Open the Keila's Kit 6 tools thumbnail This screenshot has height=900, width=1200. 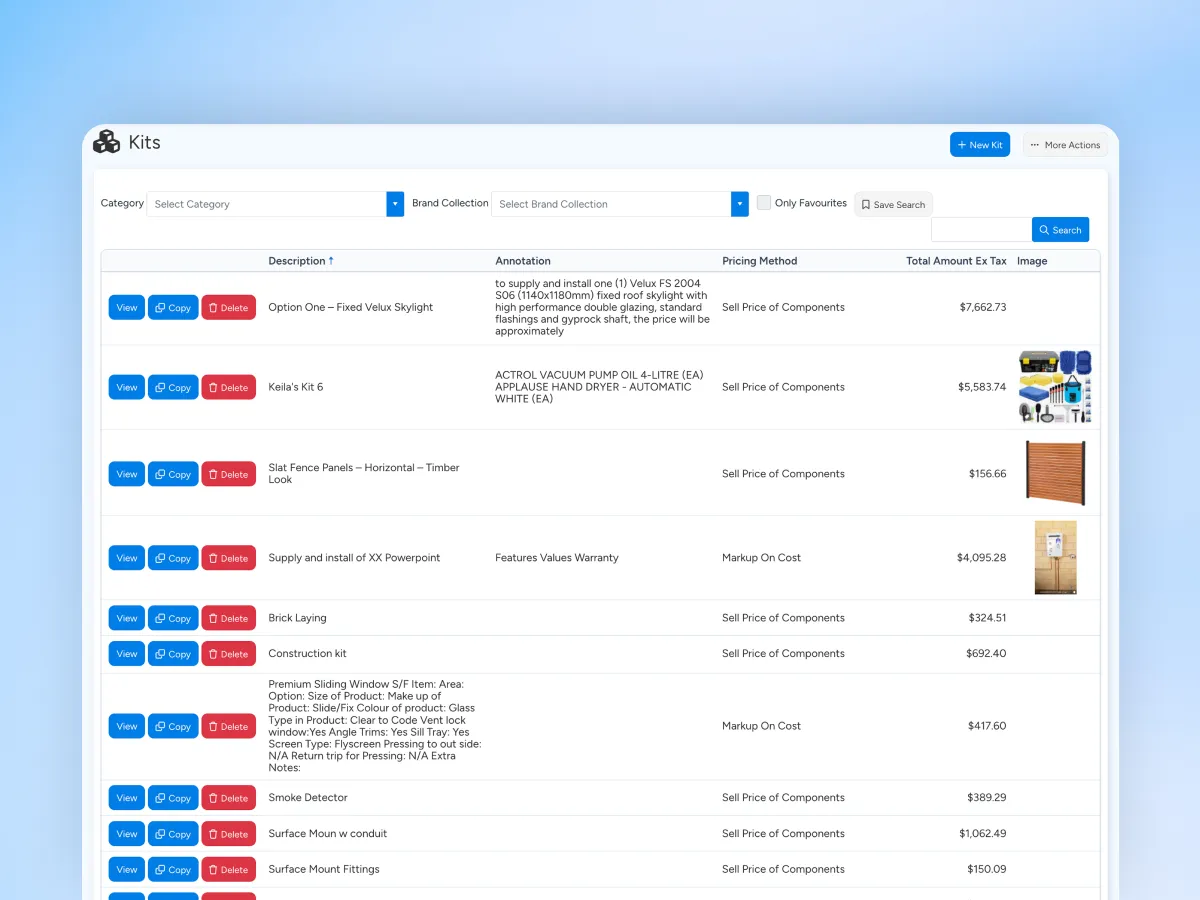tap(1055, 387)
